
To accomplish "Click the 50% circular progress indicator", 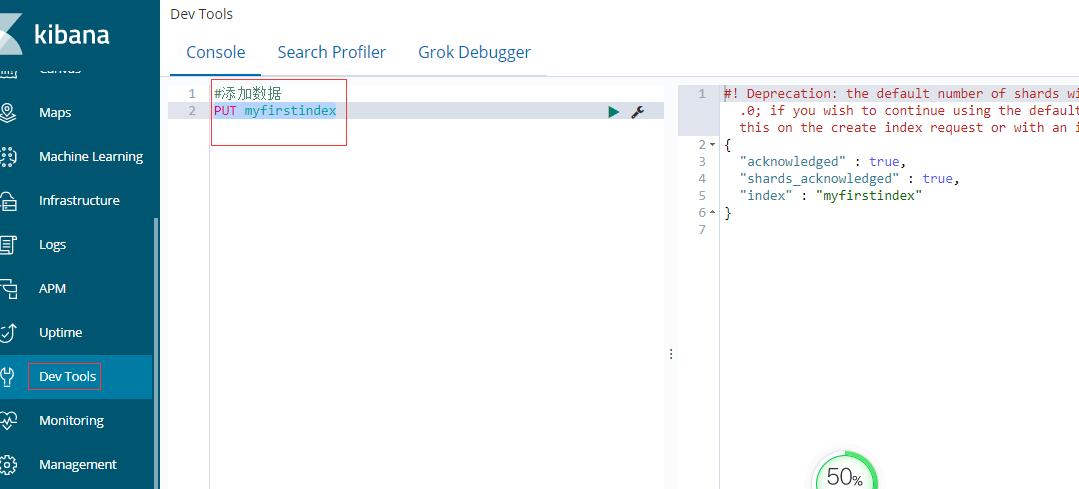I will pyautogui.click(x=845, y=472).
